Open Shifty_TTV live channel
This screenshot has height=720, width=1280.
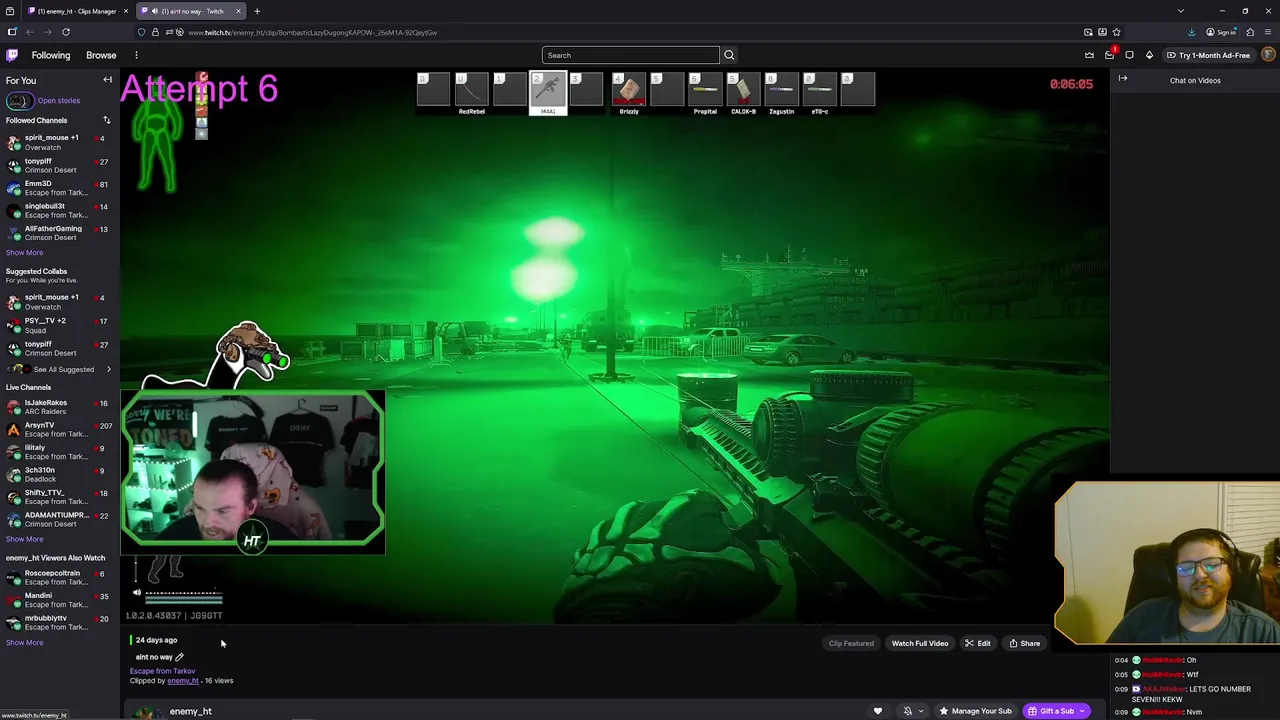pos(60,497)
